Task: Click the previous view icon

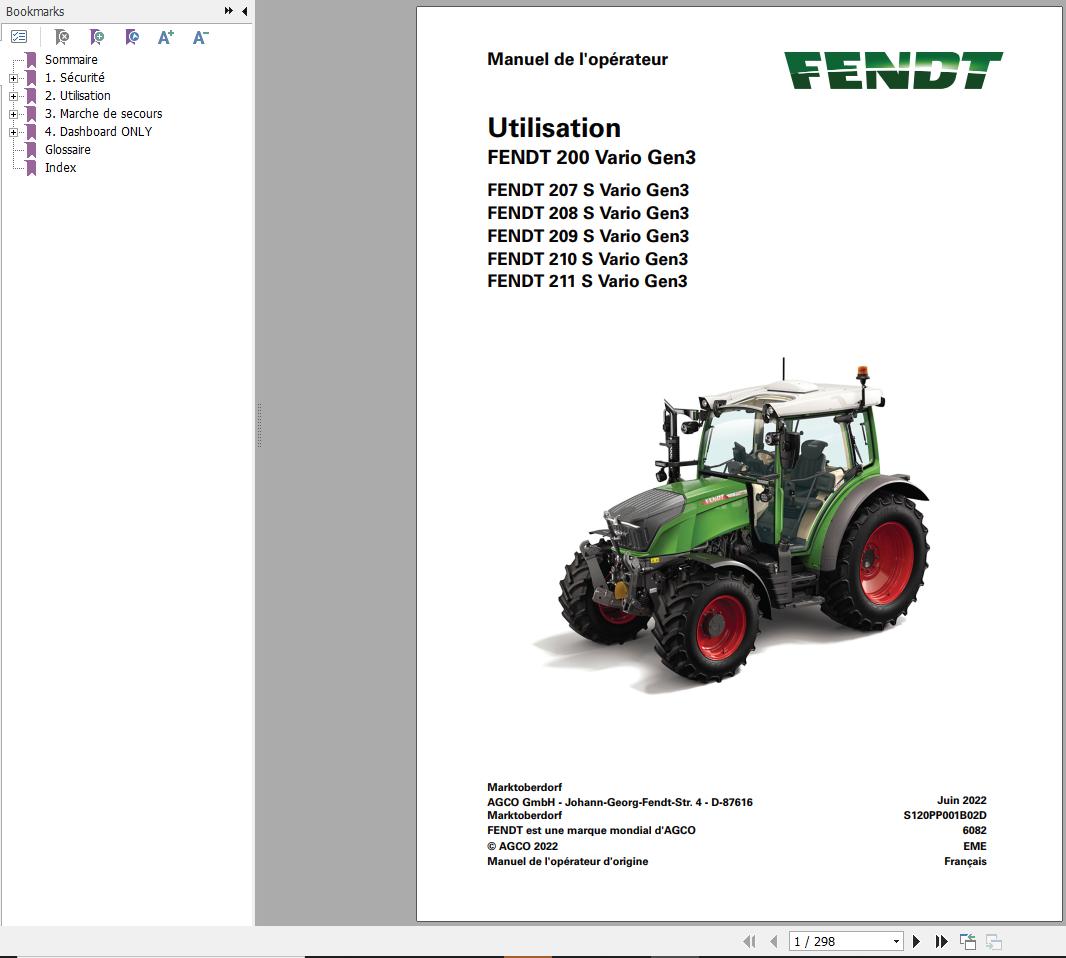Action: point(967,941)
